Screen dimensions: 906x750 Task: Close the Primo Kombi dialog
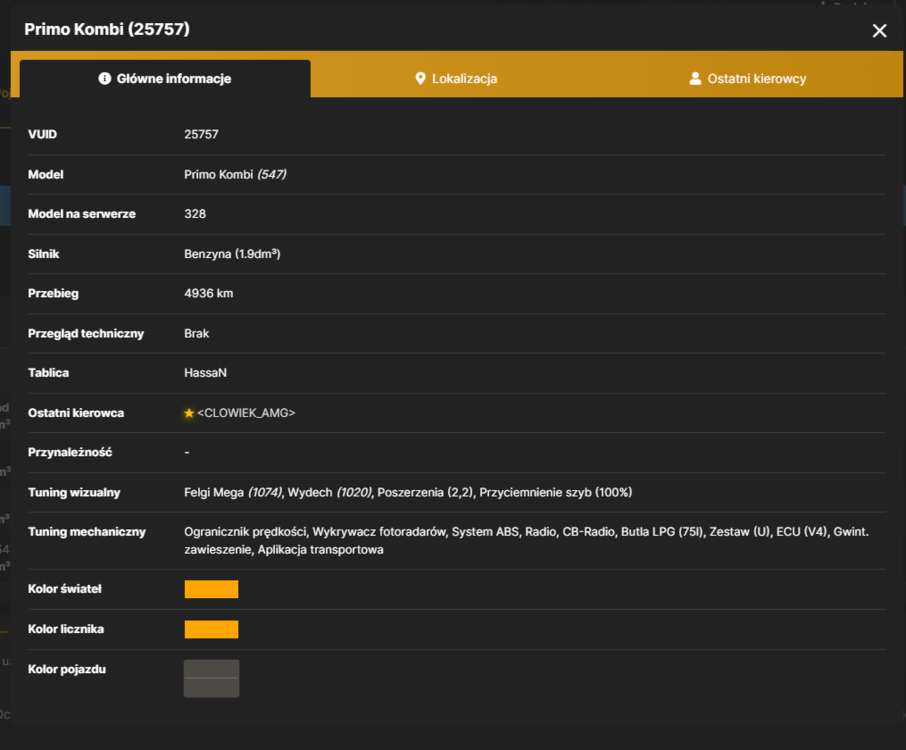coord(879,31)
